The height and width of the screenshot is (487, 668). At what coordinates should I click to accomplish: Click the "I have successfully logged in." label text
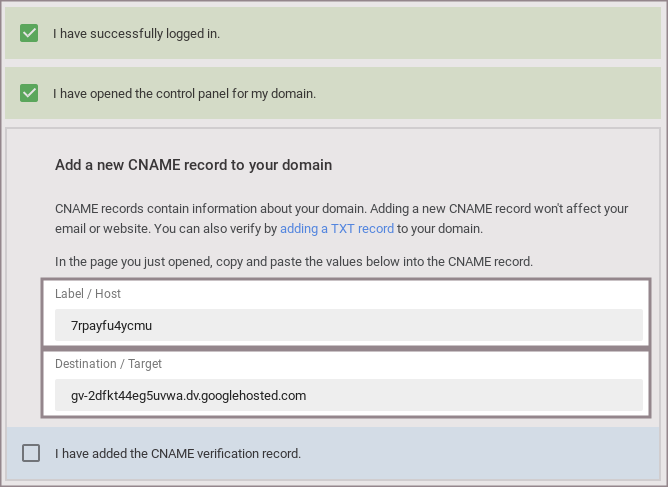click(136, 33)
